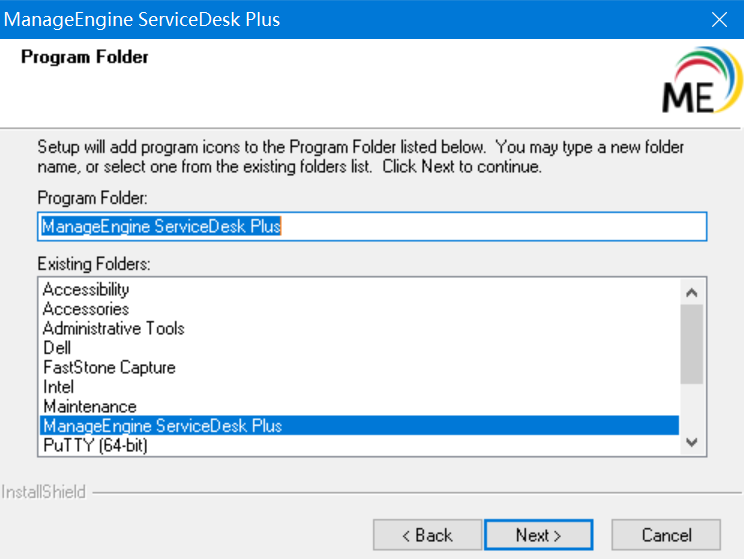Select Accessibility in existing folders list
Screen dimensions: 744x559
click(86, 290)
